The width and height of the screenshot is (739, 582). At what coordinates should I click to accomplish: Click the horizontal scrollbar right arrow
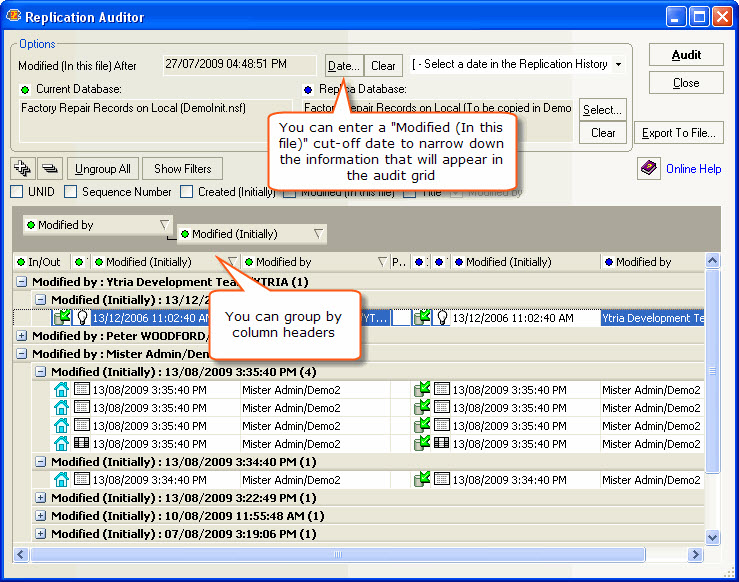[x=696, y=554]
